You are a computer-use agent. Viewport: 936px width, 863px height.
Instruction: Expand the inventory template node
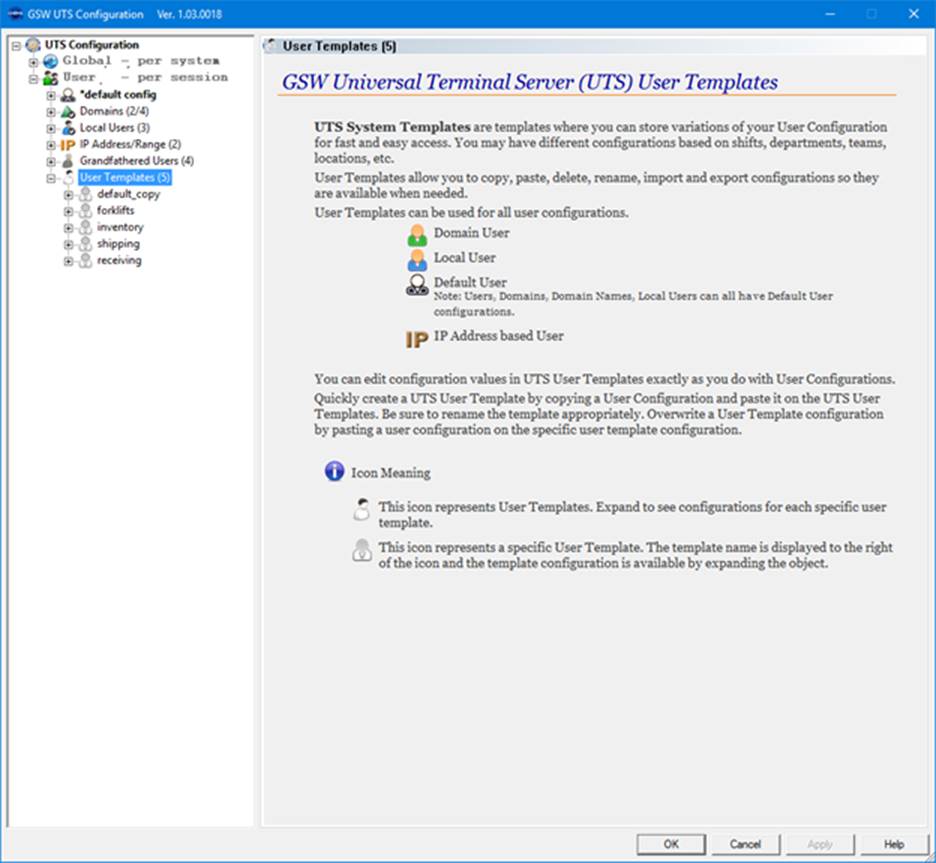[69, 228]
